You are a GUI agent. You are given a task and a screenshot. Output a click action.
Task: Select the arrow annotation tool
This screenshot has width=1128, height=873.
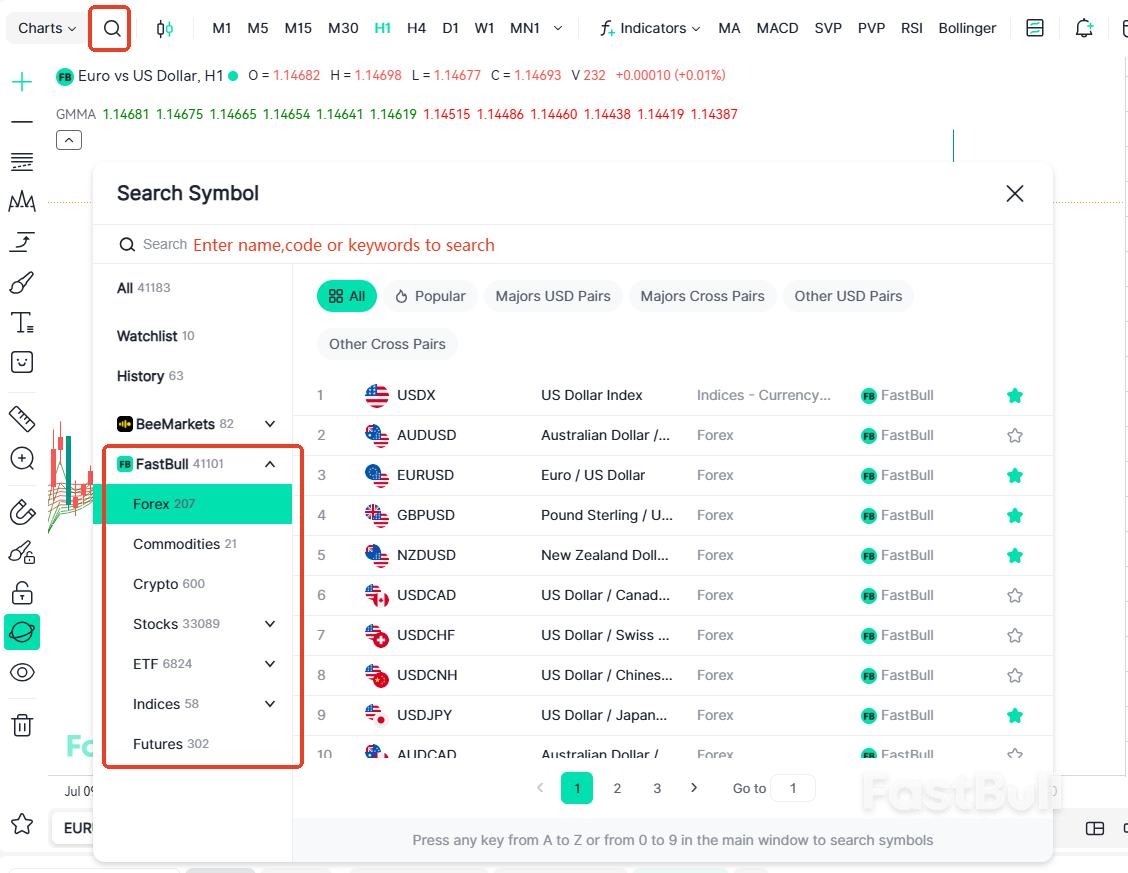(22, 242)
